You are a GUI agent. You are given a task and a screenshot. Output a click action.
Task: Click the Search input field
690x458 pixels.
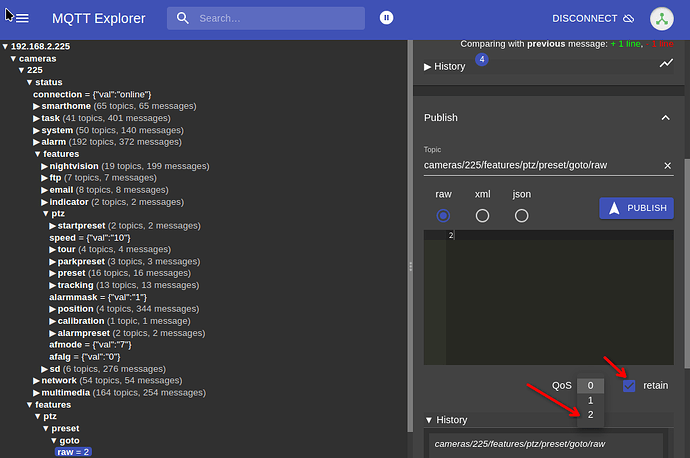click(279, 18)
